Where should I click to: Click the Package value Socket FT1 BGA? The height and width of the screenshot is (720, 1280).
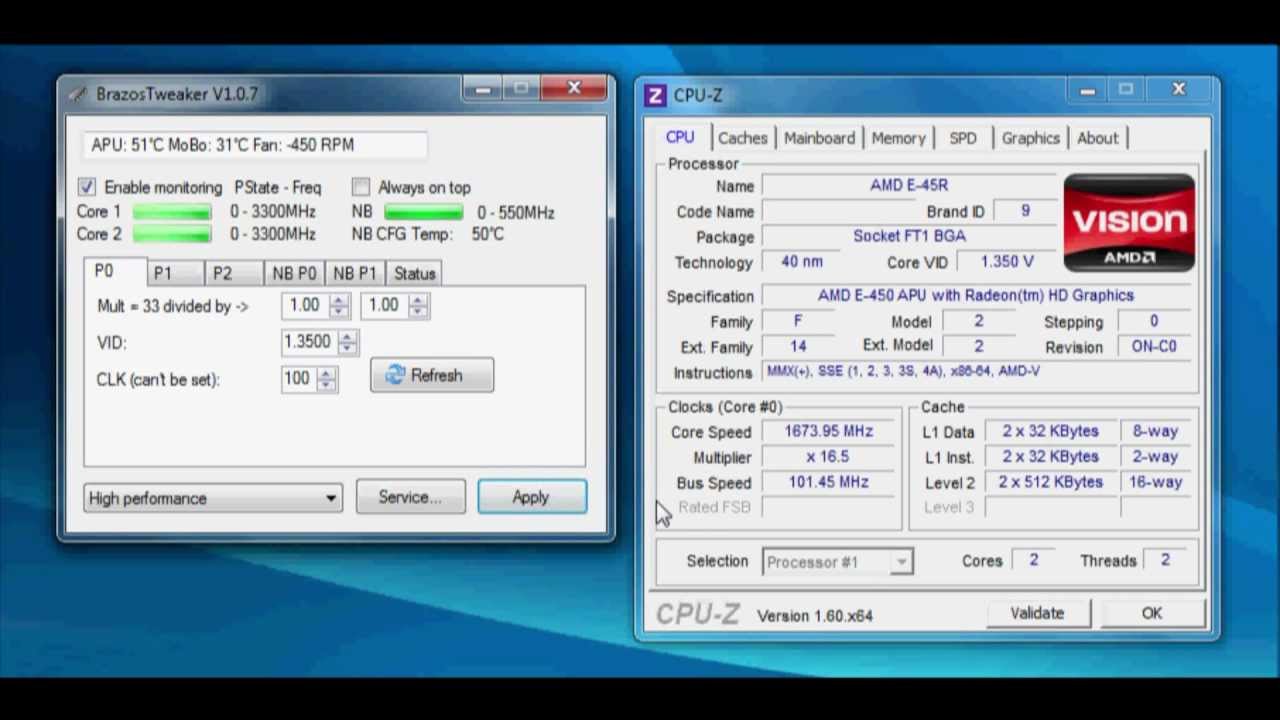click(908, 236)
